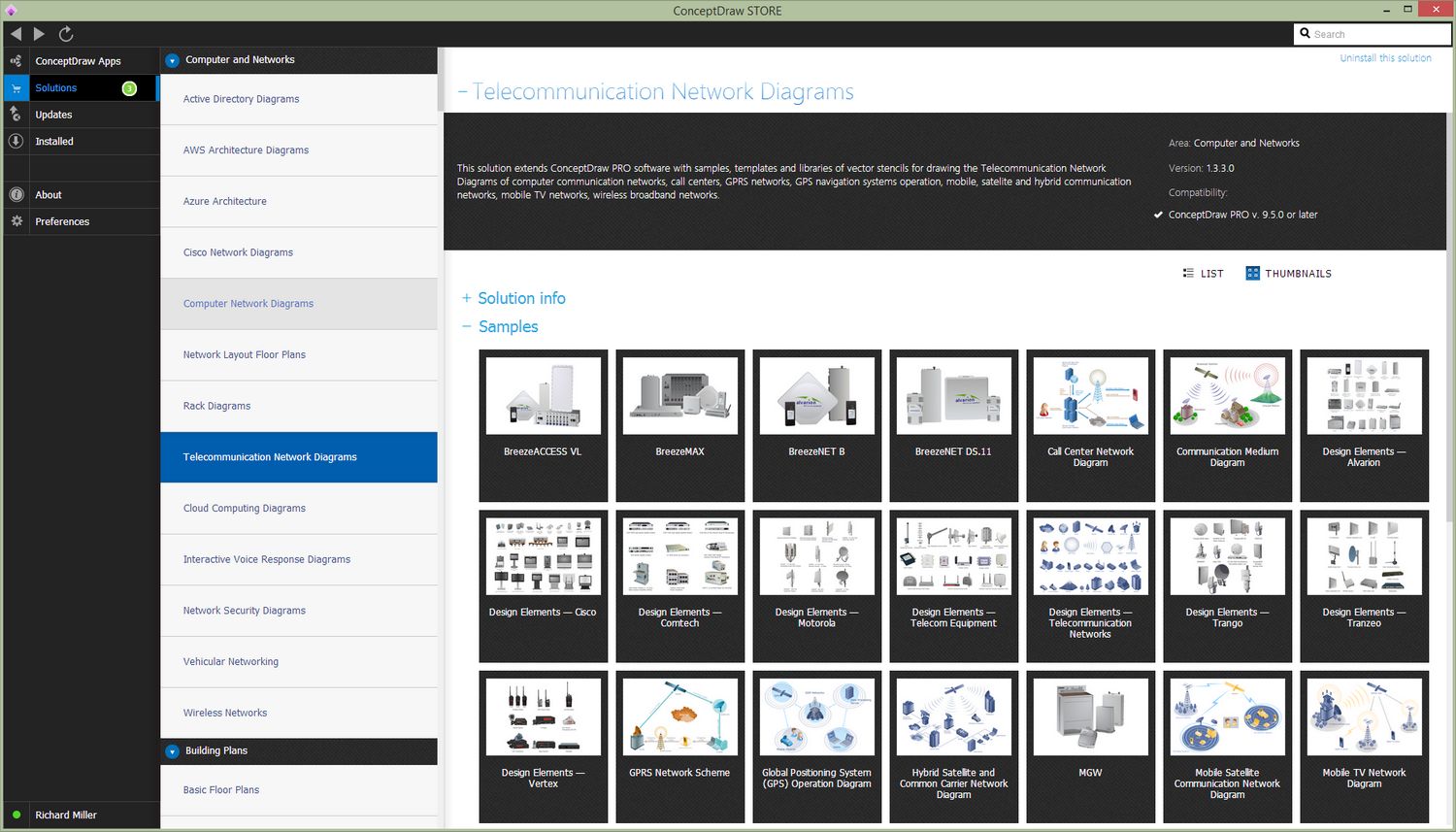The height and width of the screenshot is (832, 1456).
Task: Click the ConceptDraw Apps sidebar icon
Action: 16,61
